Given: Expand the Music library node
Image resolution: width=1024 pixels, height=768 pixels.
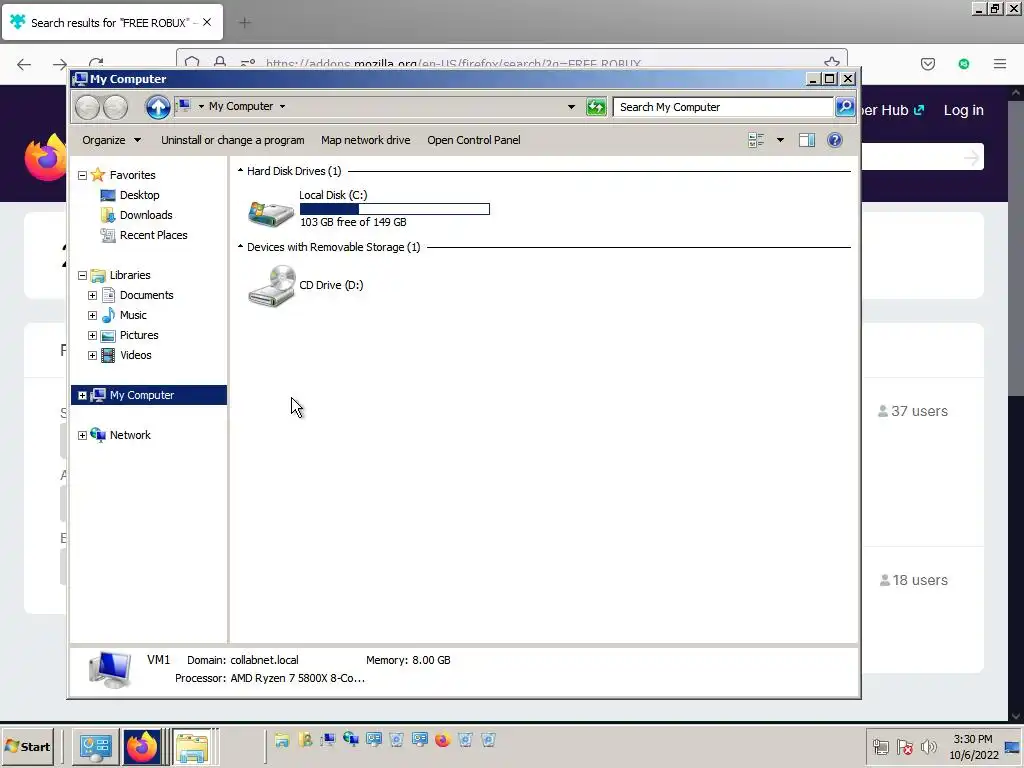Looking at the screenshot, I should [92, 315].
